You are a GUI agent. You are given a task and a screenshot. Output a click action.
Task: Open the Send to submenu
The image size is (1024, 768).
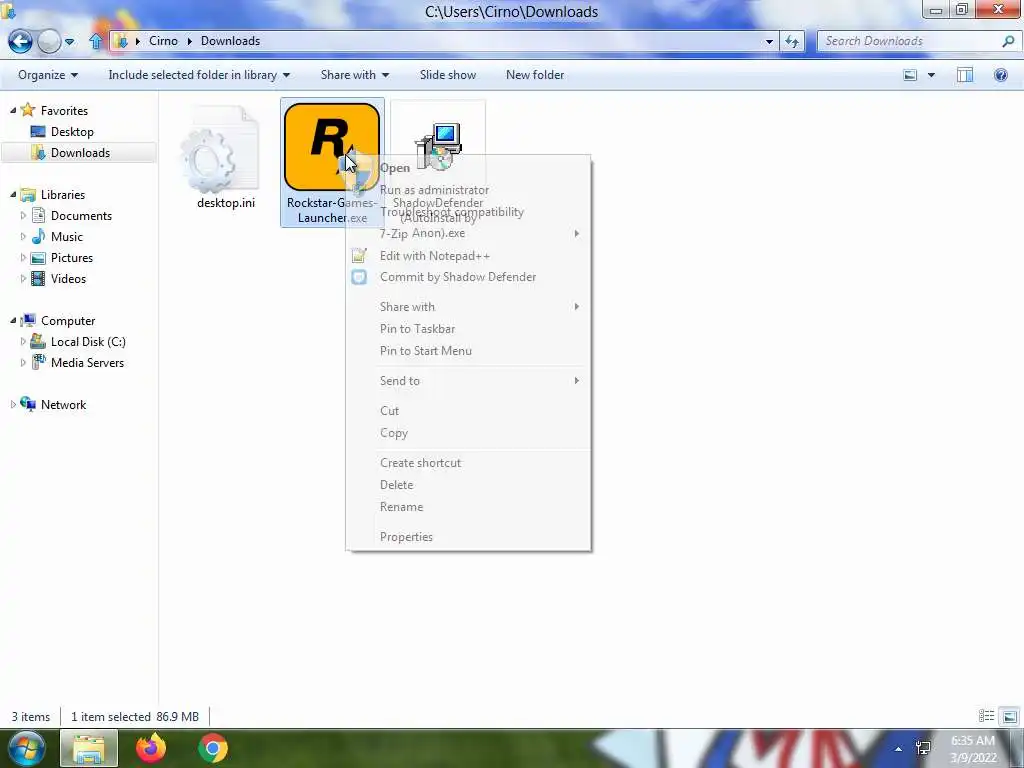click(468, 381)
